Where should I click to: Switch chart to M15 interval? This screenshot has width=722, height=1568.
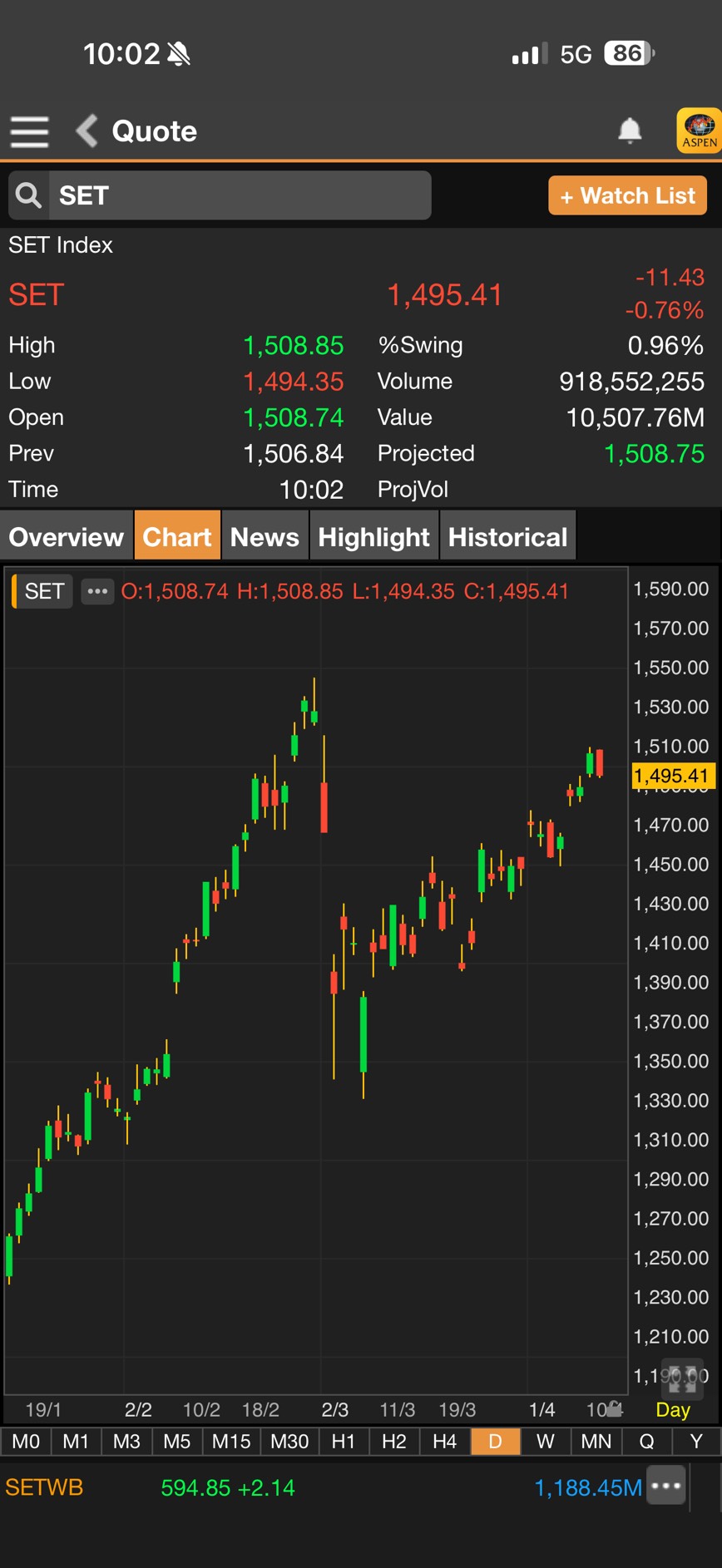[230, 1441]
